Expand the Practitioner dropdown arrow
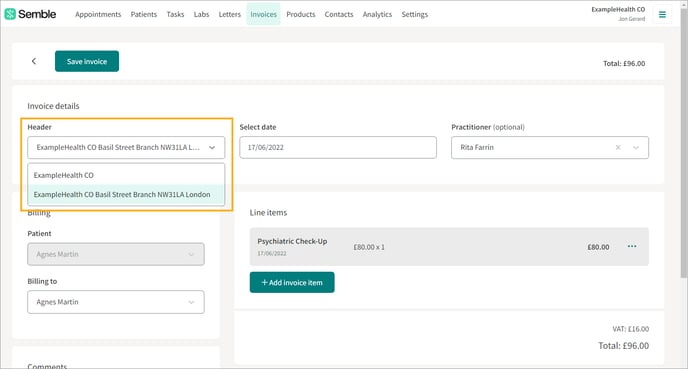The image size is (688, 369). 636,147
